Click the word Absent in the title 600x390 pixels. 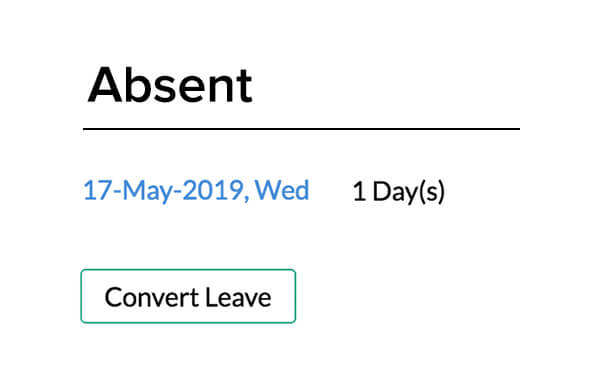tap(170, 85)
